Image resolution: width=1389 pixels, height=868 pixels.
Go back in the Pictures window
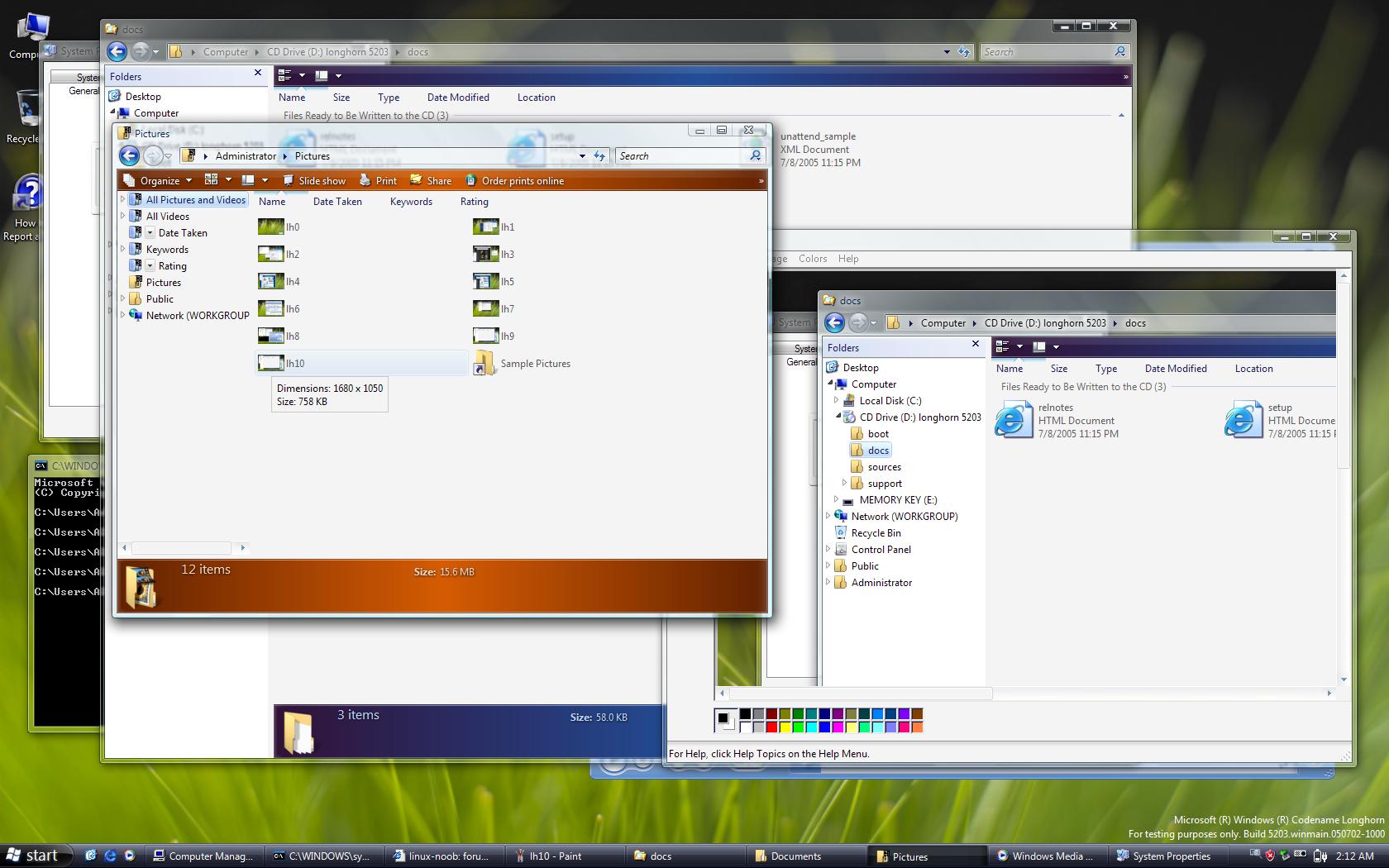tap(129, 155)
